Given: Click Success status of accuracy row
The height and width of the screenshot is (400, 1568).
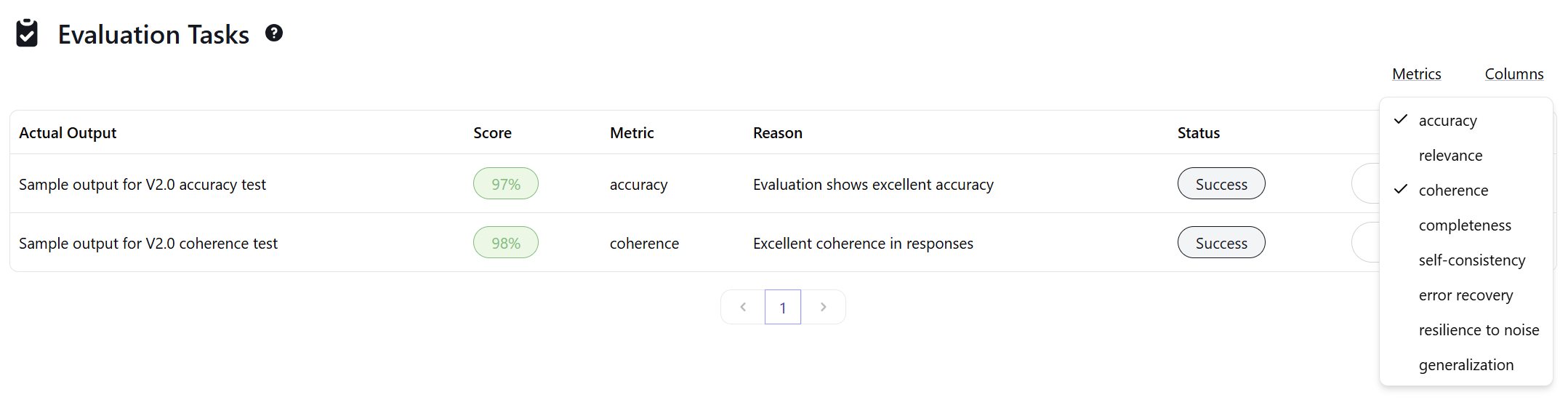Looking at the screenshot, I should (1221, 184).
